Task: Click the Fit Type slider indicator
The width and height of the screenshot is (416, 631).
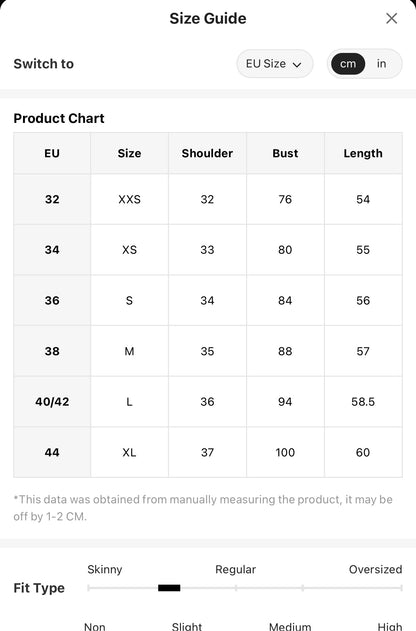Action: tap(169, 588)
